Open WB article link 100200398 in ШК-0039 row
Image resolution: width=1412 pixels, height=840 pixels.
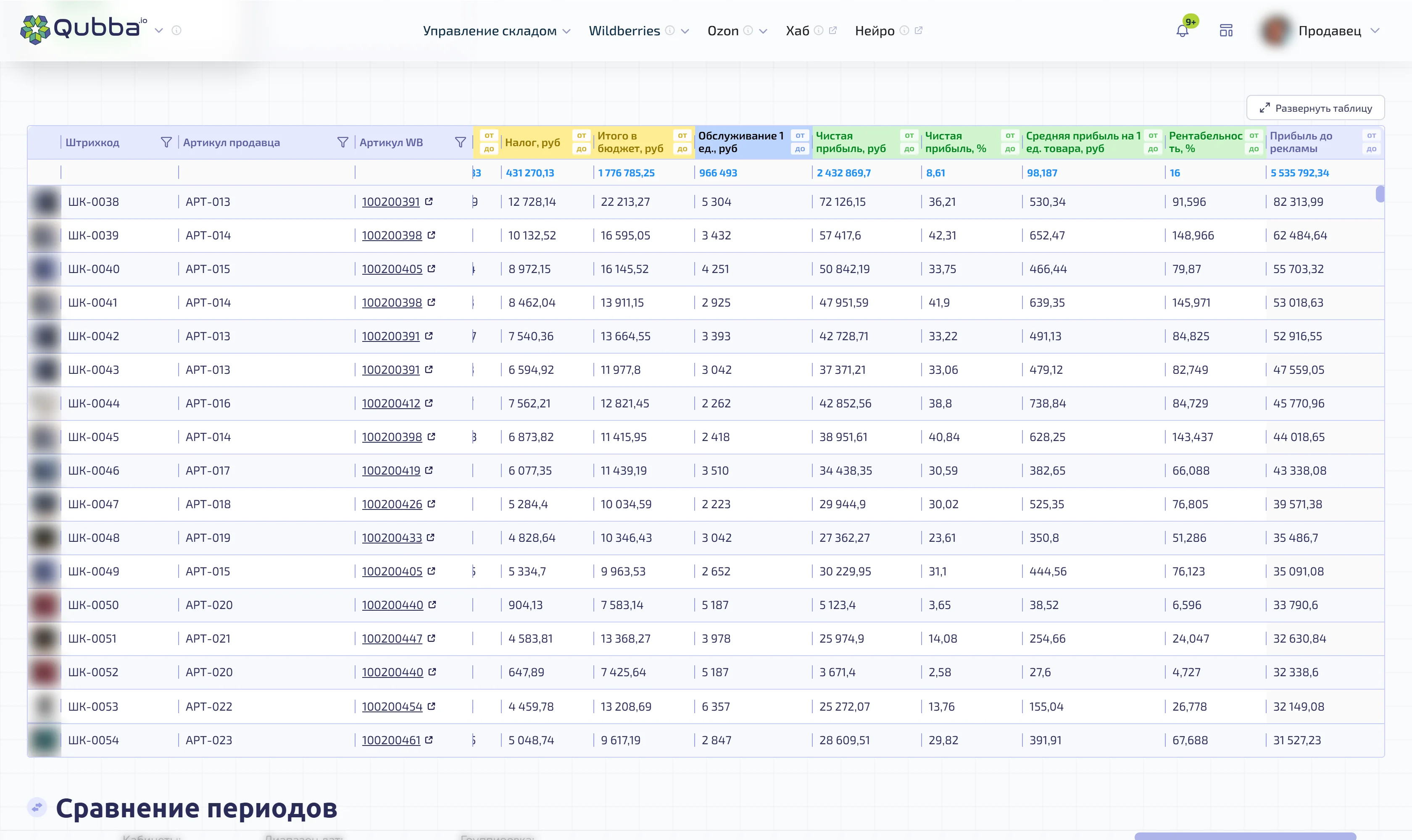392,235
